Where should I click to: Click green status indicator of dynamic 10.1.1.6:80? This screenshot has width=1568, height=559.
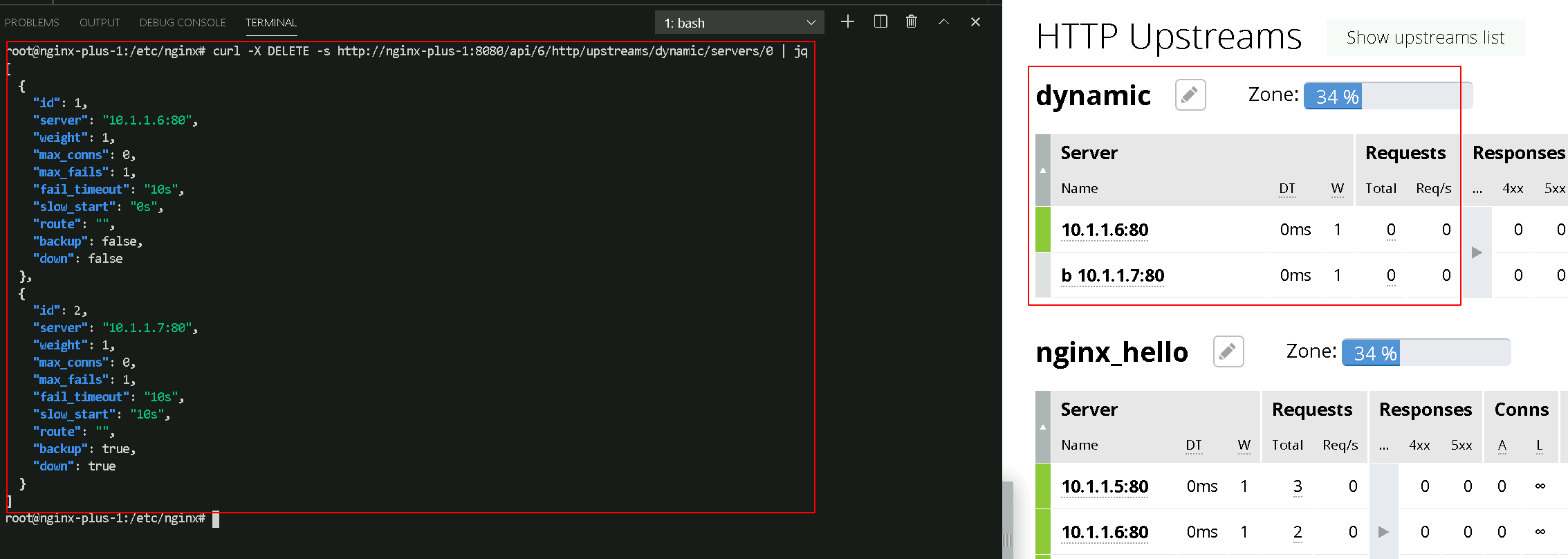1043,229
